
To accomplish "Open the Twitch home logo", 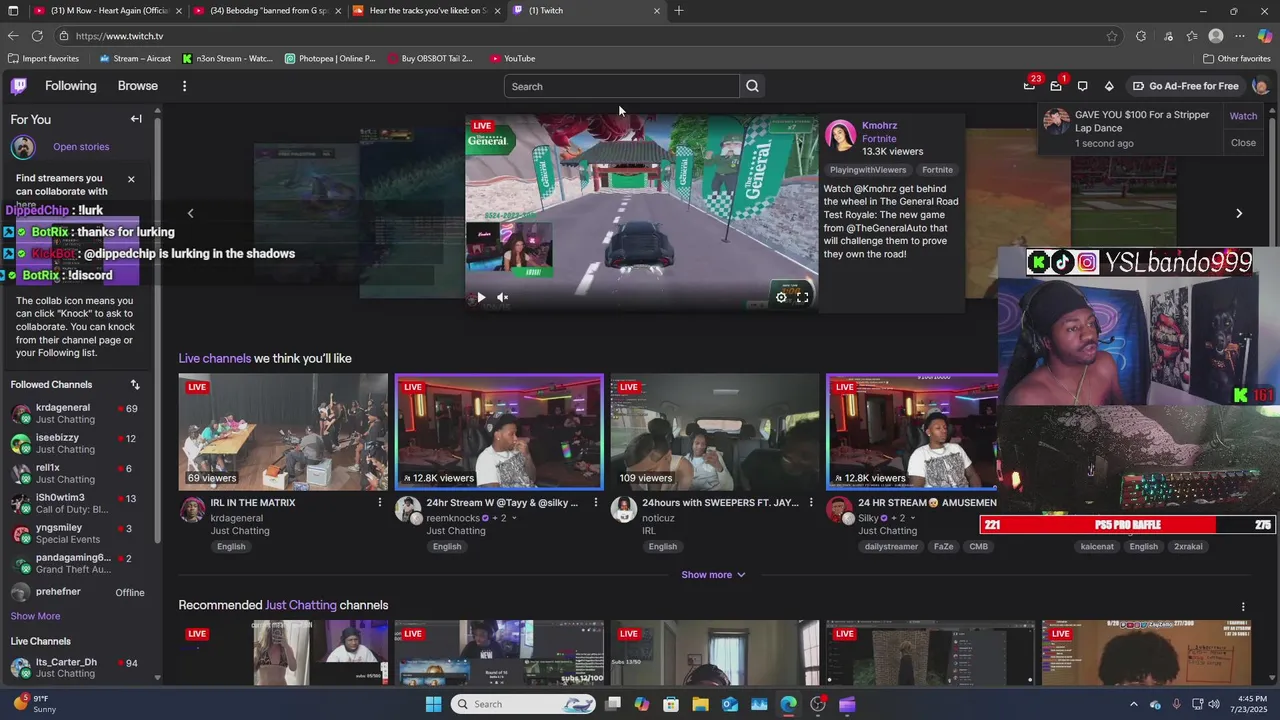I will pyautogui.click(x=19, y=86).
